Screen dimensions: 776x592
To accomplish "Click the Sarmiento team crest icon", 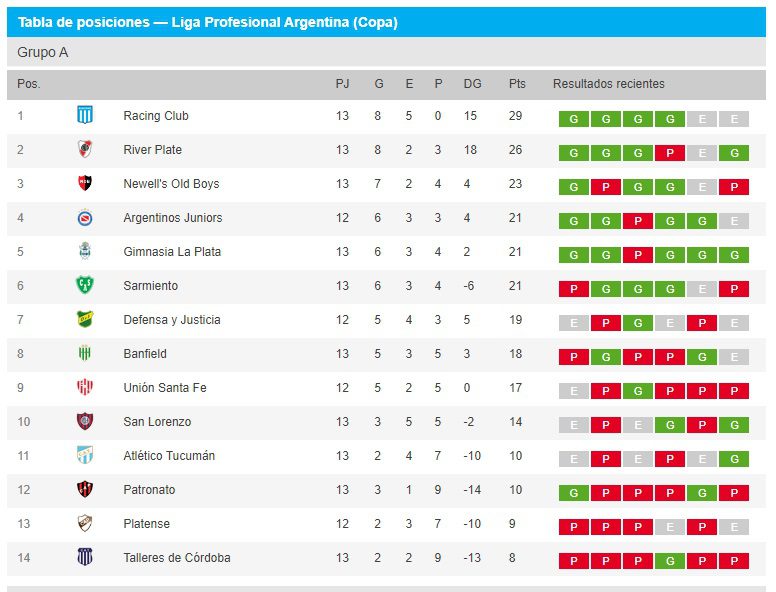I will [85, 286].
